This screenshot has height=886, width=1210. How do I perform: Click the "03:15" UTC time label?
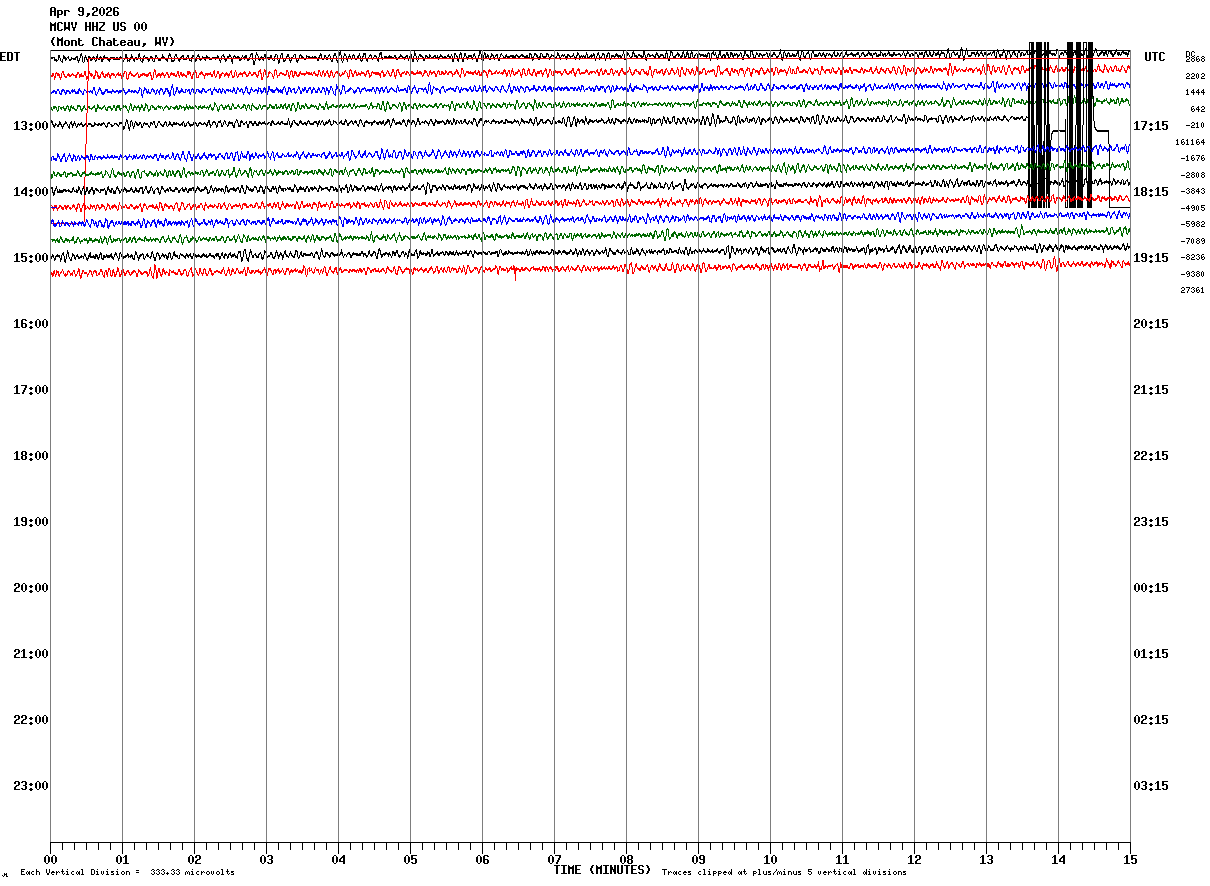tap(1151, 786)
